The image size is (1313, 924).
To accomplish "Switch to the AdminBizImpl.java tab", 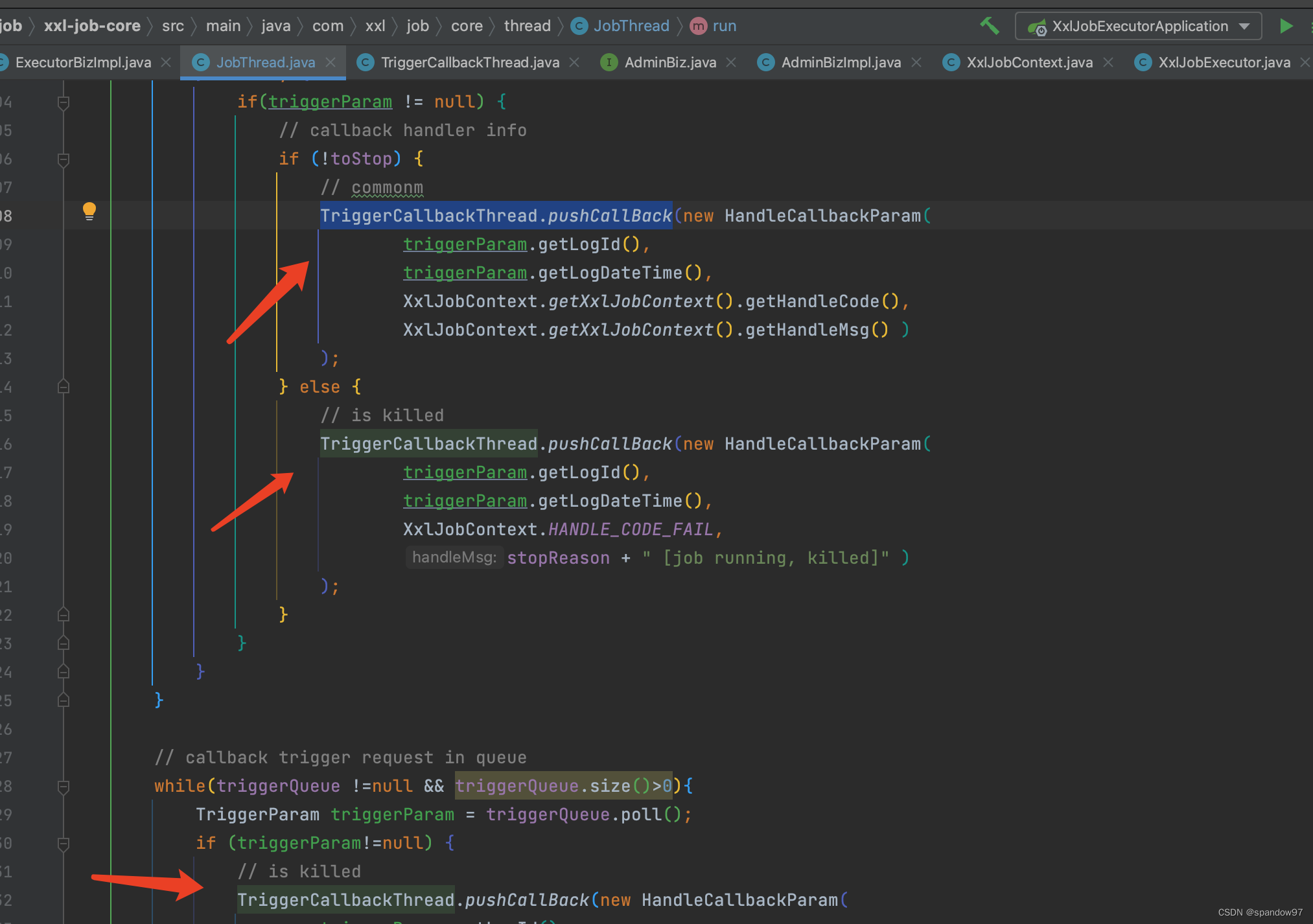I will click(841, 62).
